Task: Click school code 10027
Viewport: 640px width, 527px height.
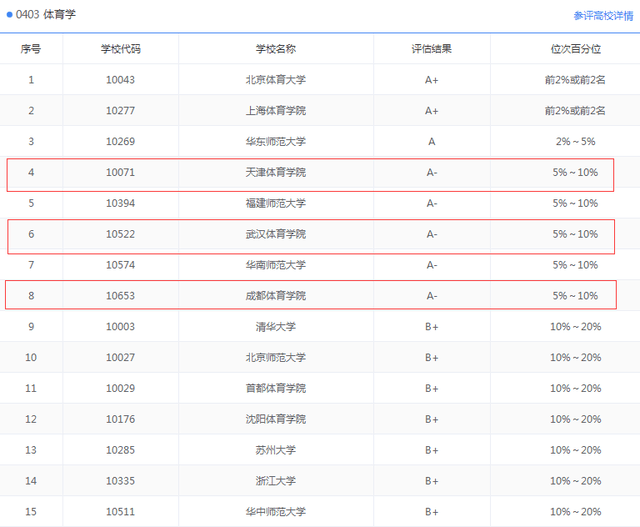Action: coord(120,357)
